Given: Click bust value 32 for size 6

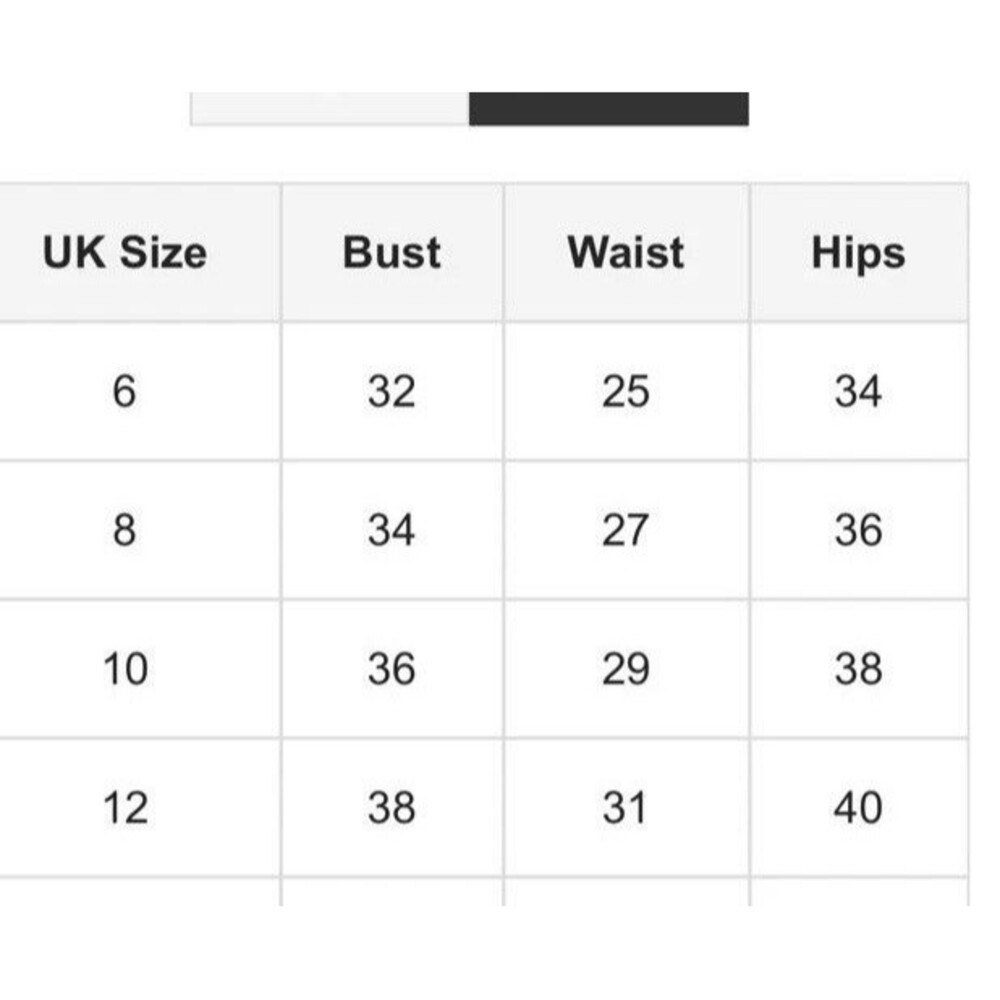Looking at the screenshot, I should [392, 391].
